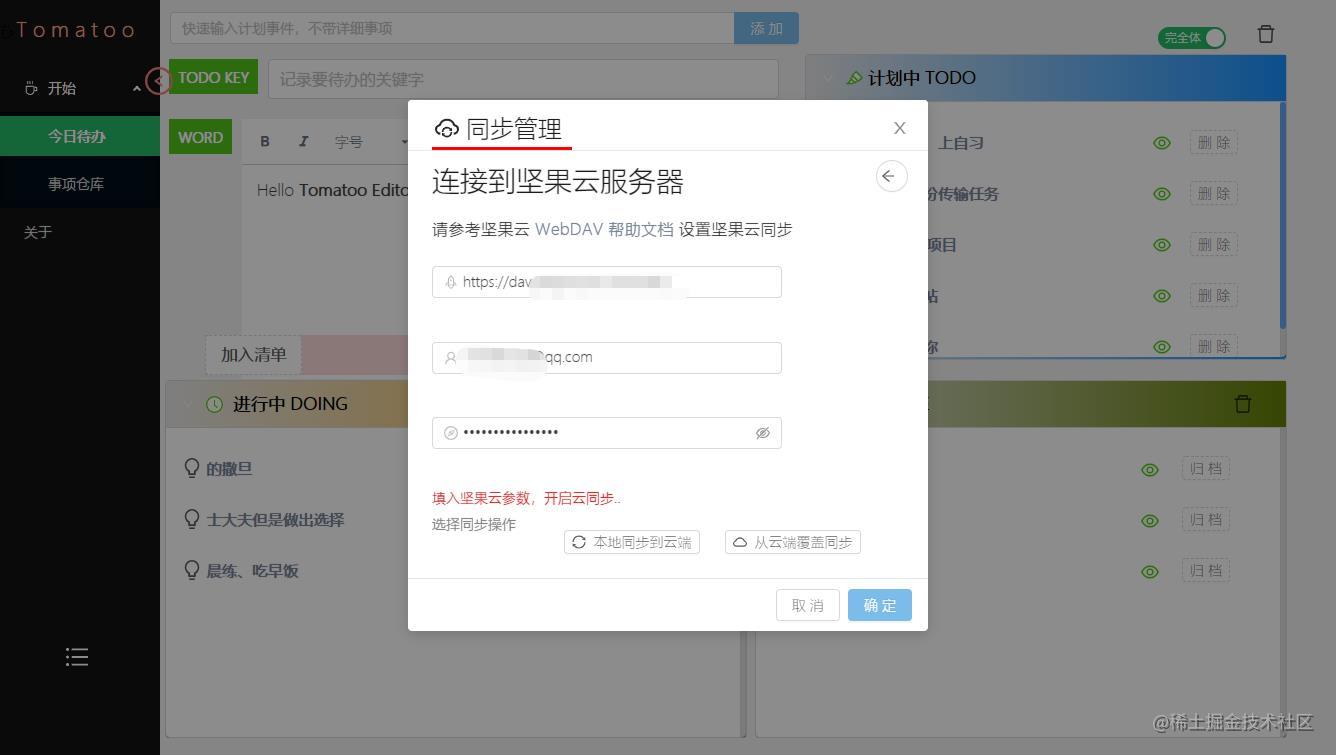Delete the 传输任务 item

click(1214, 194)
